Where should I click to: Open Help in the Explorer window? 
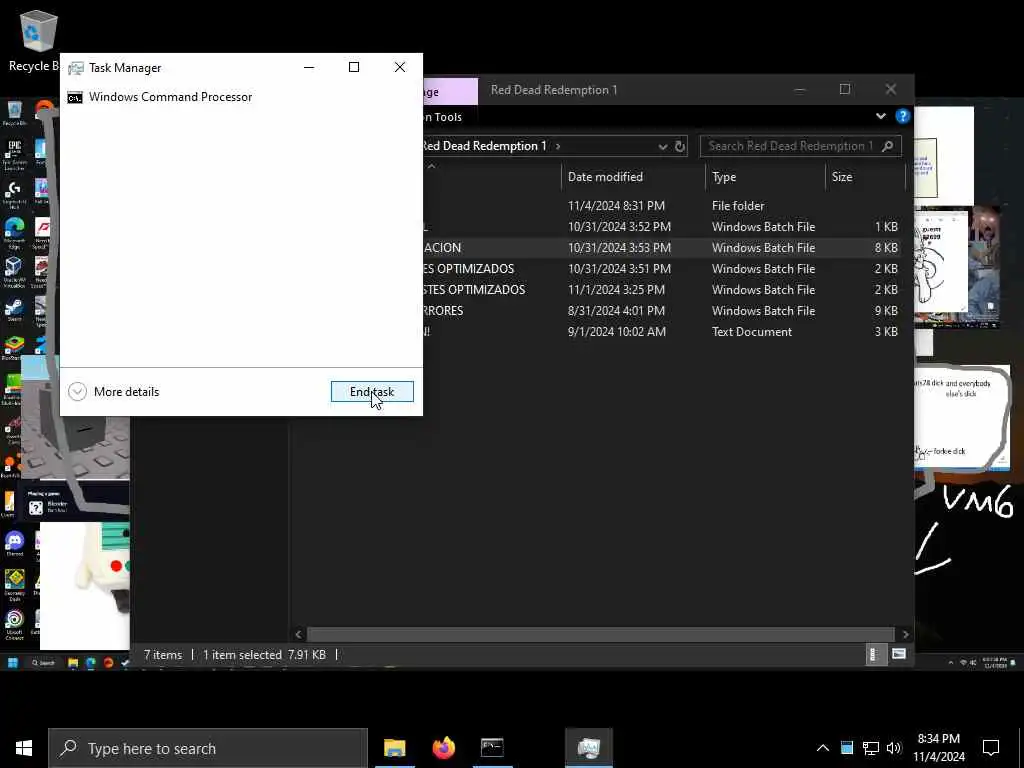tap(903, 116)
